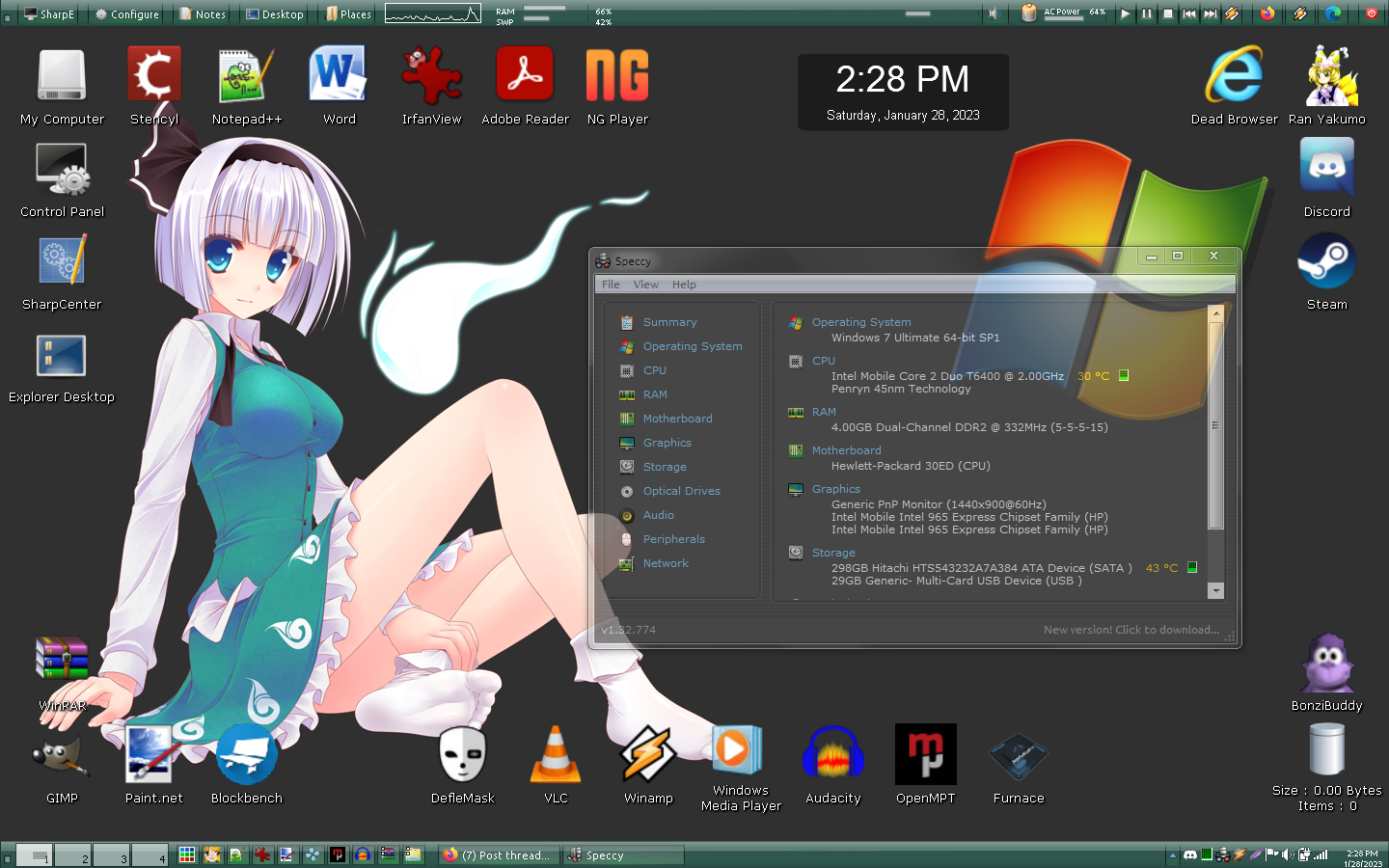Select the Summary section in Speccy sidebar
Image resolution: width=1389 pixels, height=868 pixels.
(x=669, y=322)
